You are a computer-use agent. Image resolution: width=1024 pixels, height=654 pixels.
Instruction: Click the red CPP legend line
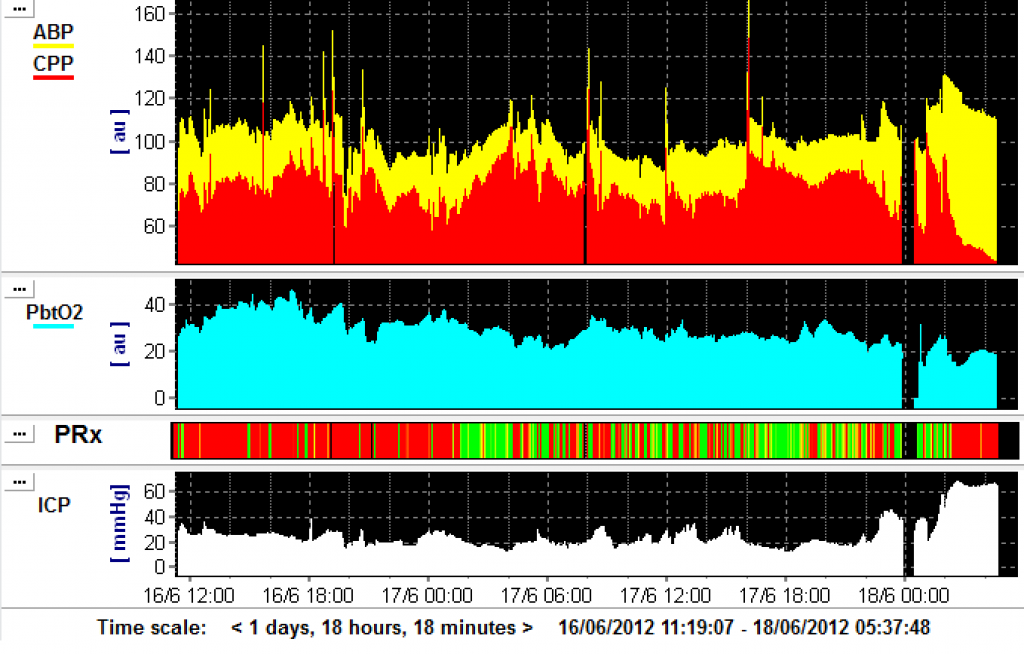(x=53, y=78)
